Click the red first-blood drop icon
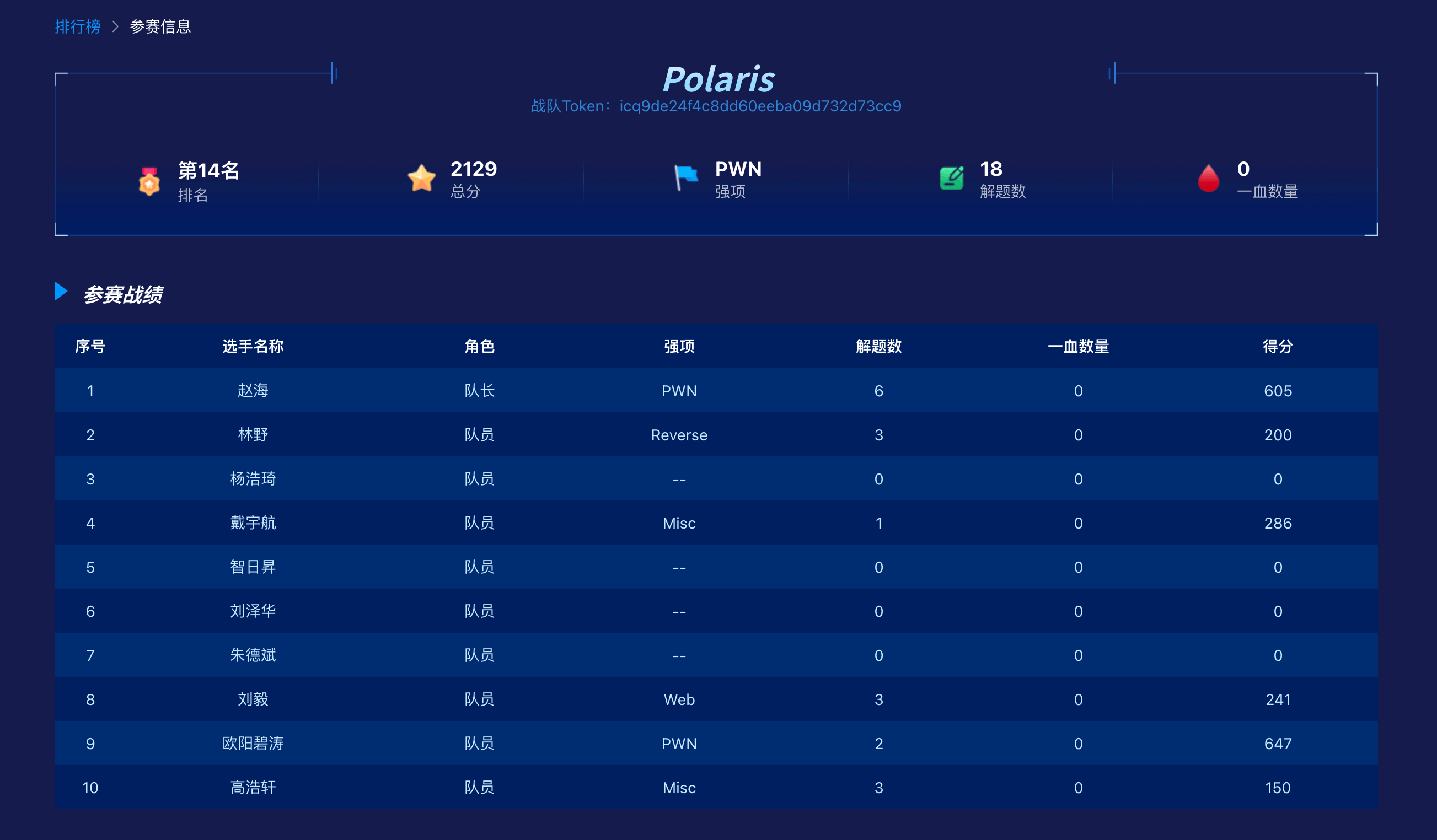 coord(1208,179)
